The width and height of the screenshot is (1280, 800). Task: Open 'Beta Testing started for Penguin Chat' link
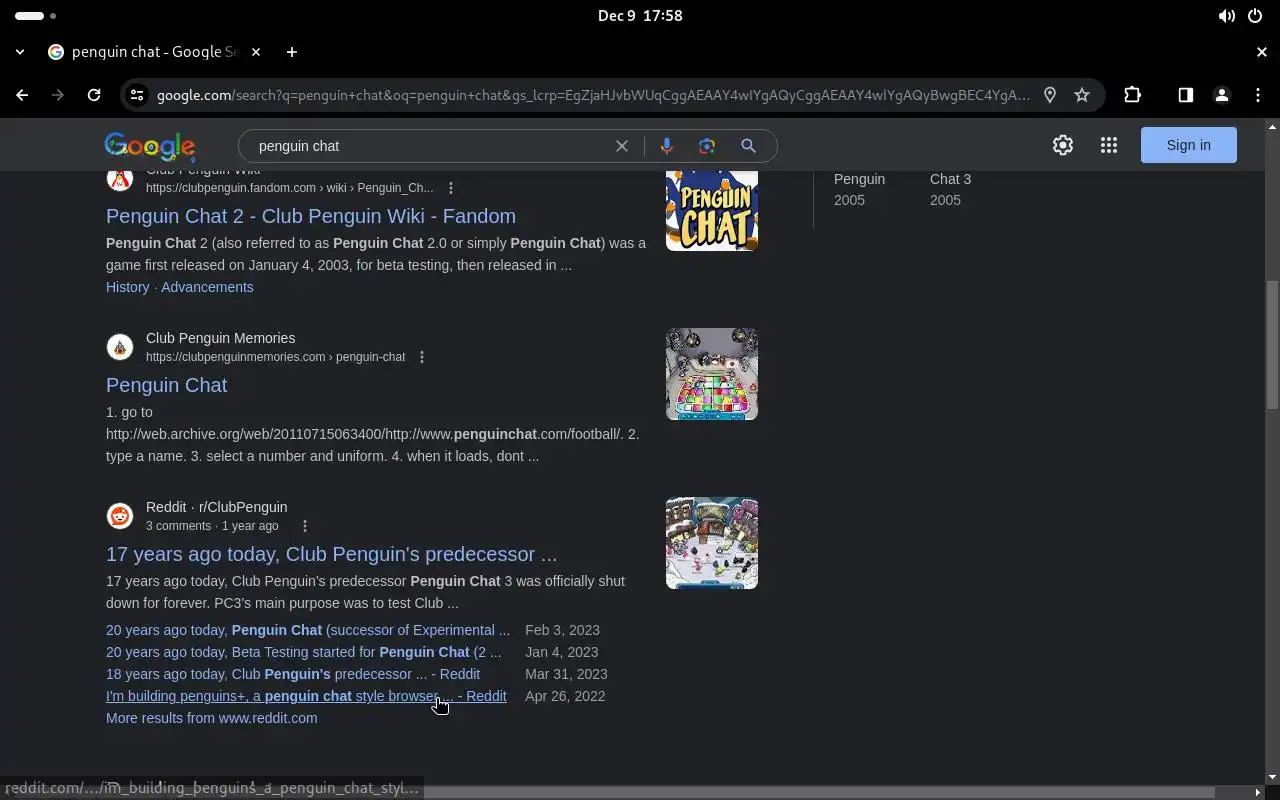[304, 652]
